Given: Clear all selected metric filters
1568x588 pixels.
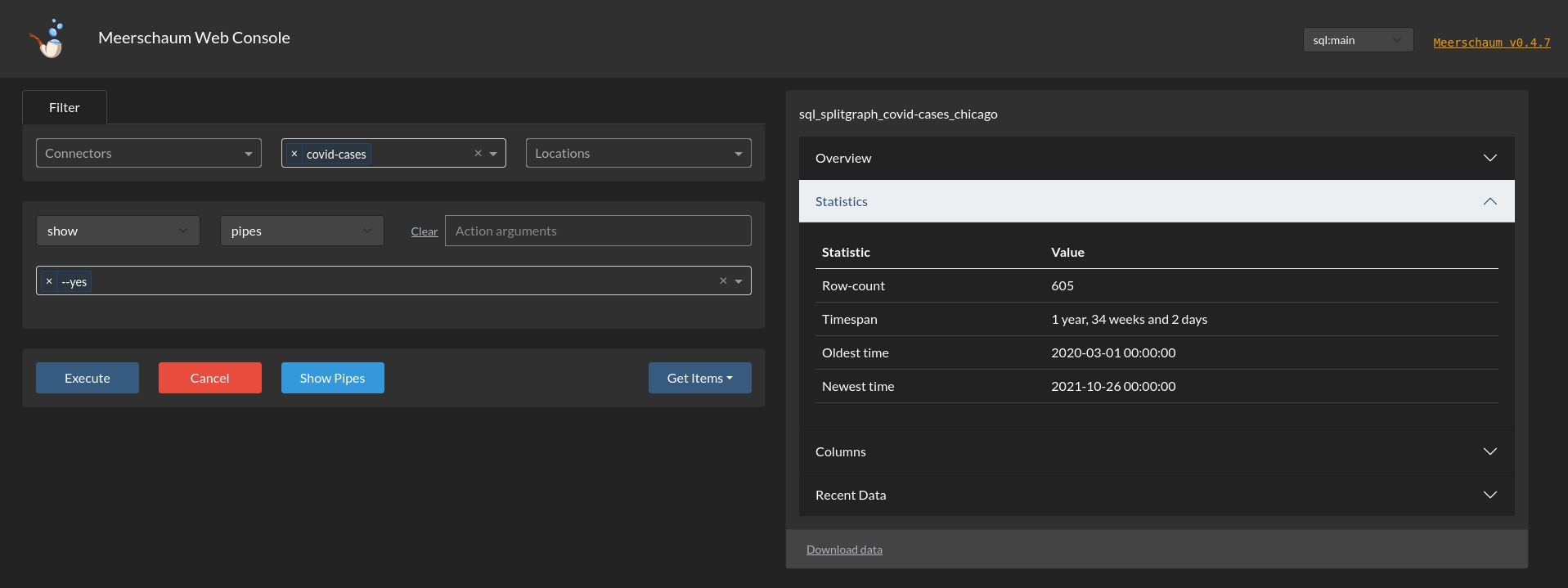Looking at the screenshot, I should coord(478,154).
